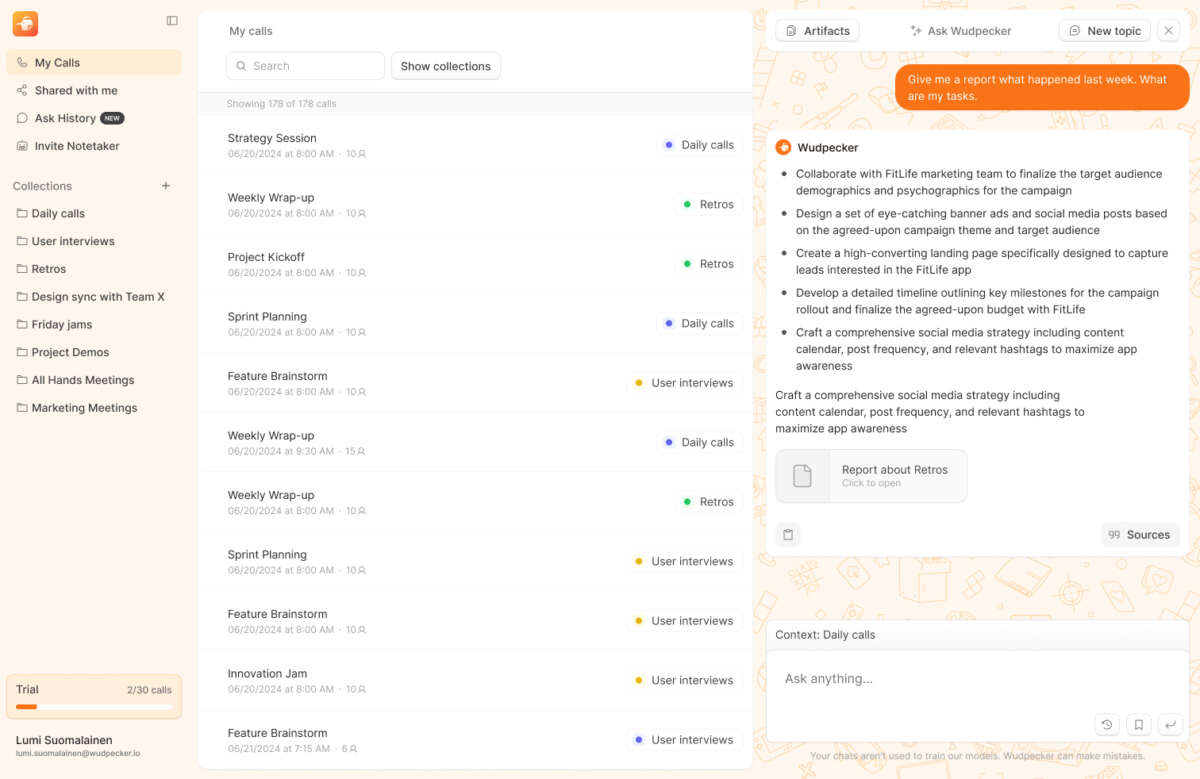Open the Marketing Meetings collection folder

[84, 408]
